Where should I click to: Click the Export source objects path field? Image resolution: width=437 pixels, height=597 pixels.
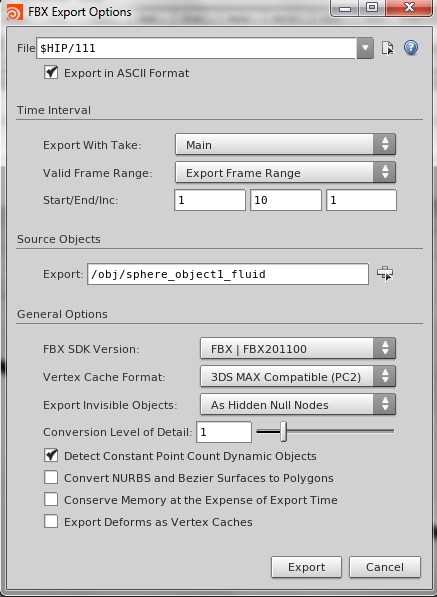(228, 274)
